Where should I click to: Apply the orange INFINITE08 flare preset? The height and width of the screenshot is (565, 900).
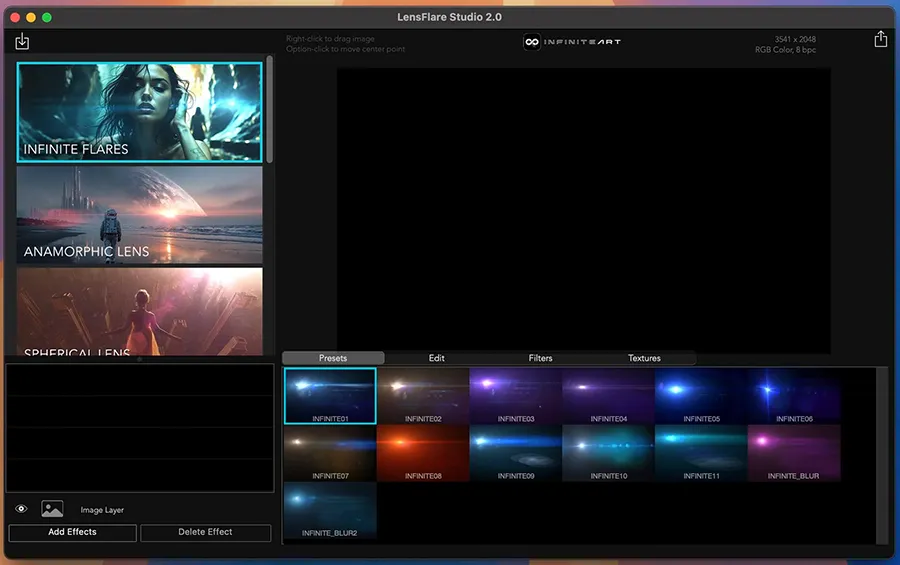coord(423,453)
